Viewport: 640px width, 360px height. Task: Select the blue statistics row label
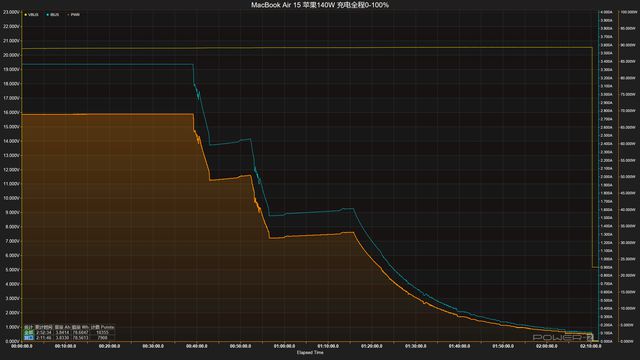tap(28, 338)
